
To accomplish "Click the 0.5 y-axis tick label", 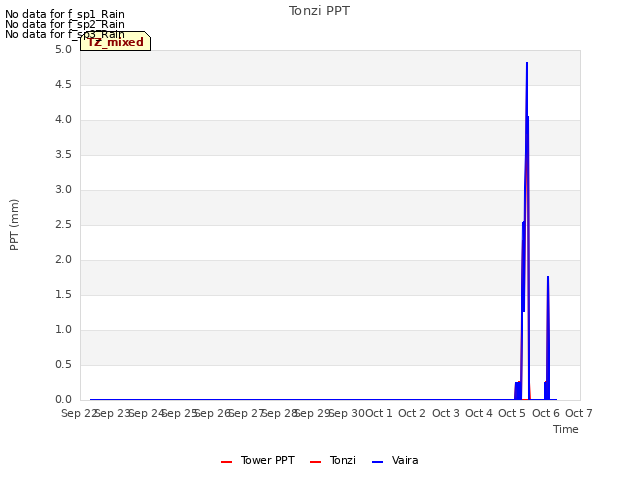I will tap(63, 365).
